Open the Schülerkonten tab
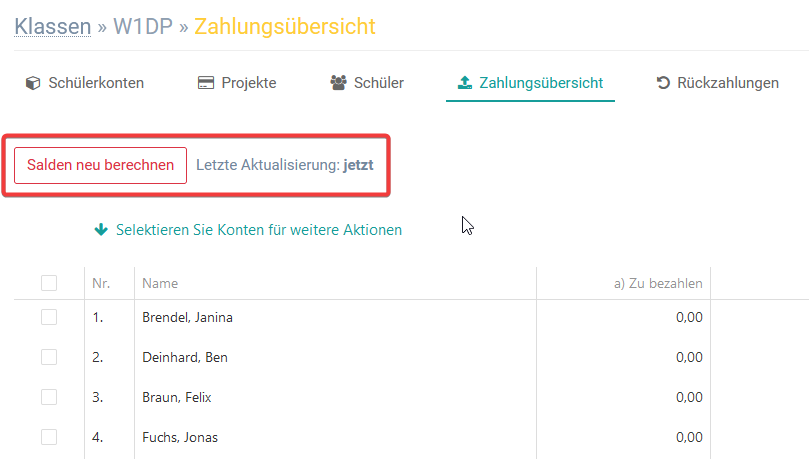The image size is (809, 459). [x=96, y=83]
